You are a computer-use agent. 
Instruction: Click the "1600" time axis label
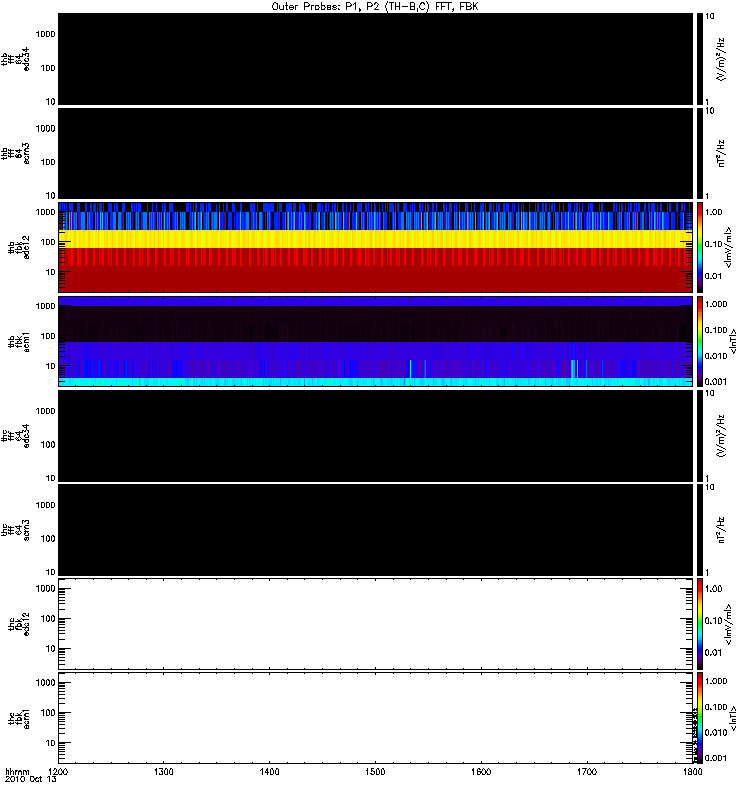[x=481, y=772]
